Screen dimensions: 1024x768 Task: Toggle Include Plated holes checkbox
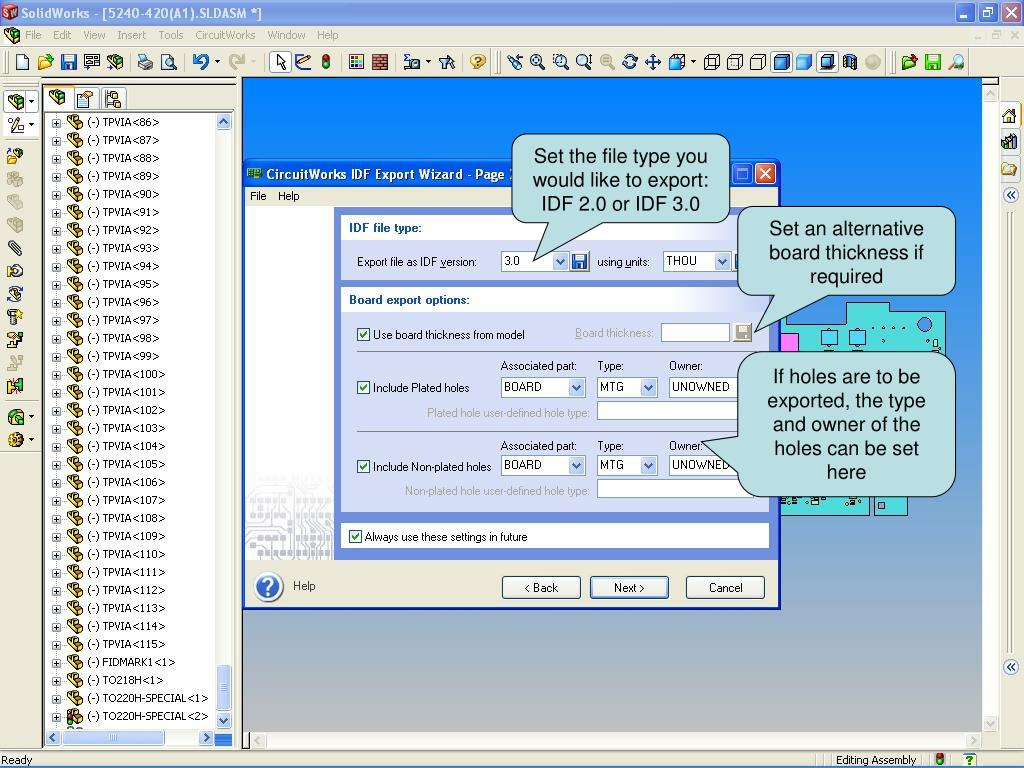click(x=363, y=388)
